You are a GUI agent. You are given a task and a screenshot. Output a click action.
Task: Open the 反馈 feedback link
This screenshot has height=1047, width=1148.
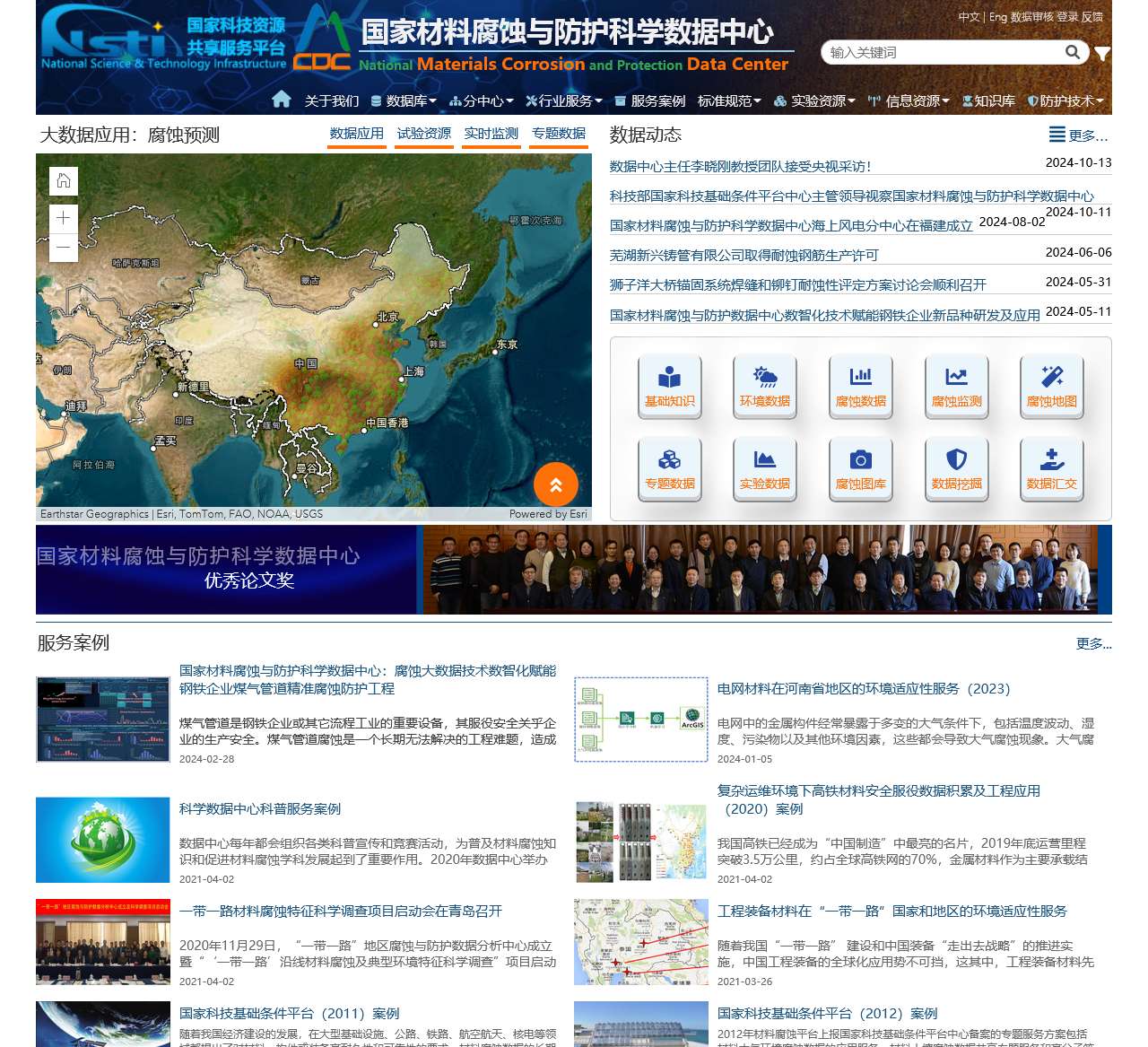pyautogui.click(x=1091, y=16)
